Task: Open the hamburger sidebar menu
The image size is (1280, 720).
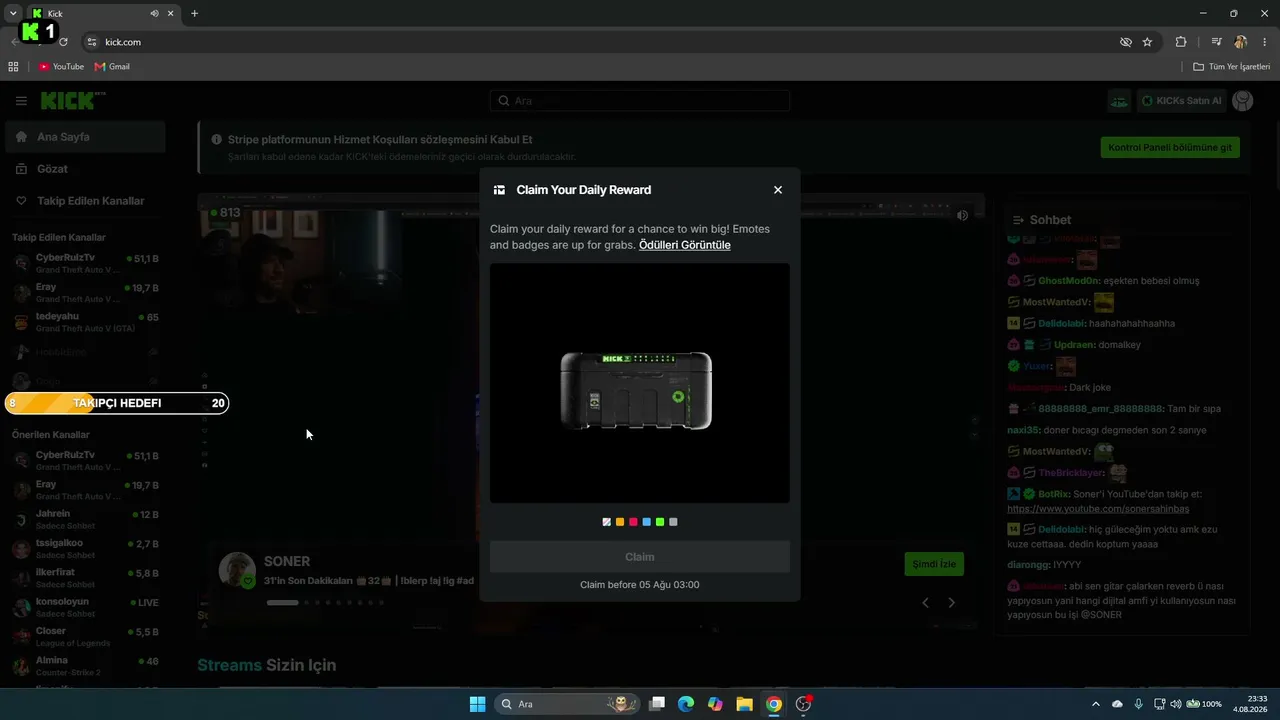Action: (21, 101)
